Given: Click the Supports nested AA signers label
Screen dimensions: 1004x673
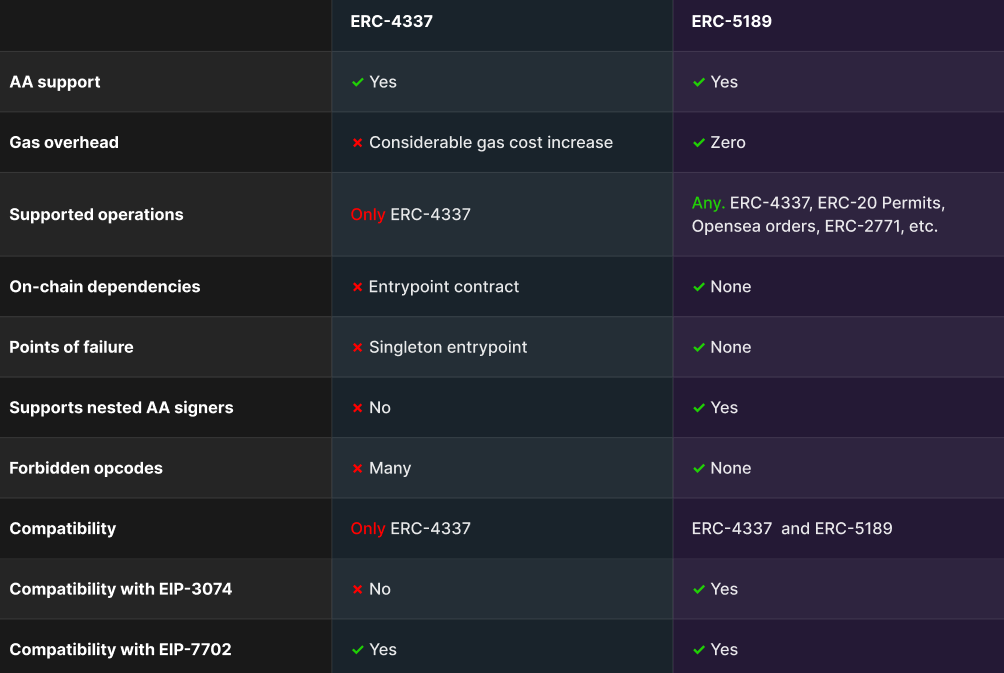Looking at the screenshot, I should pyautogui.click(x=121, y=408).
